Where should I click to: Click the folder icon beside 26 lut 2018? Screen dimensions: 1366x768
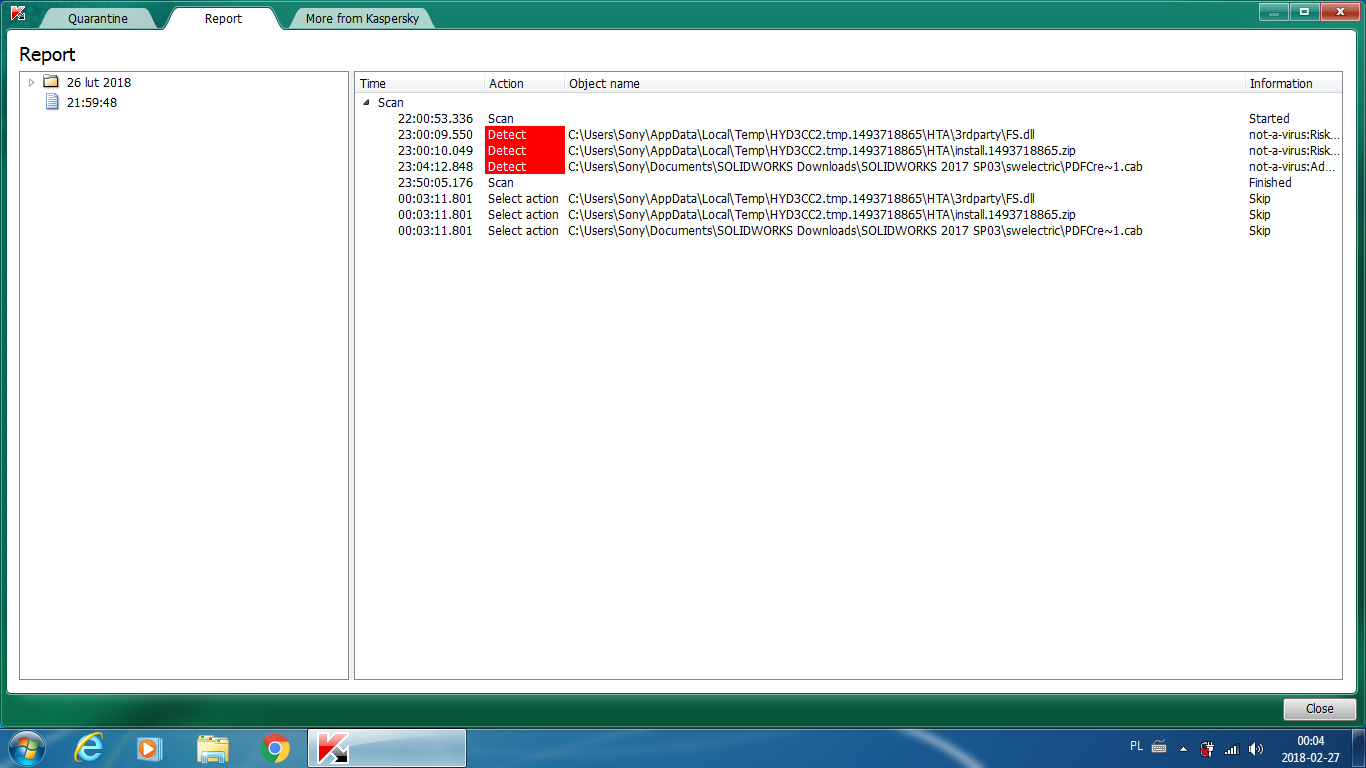coord(51,82)
